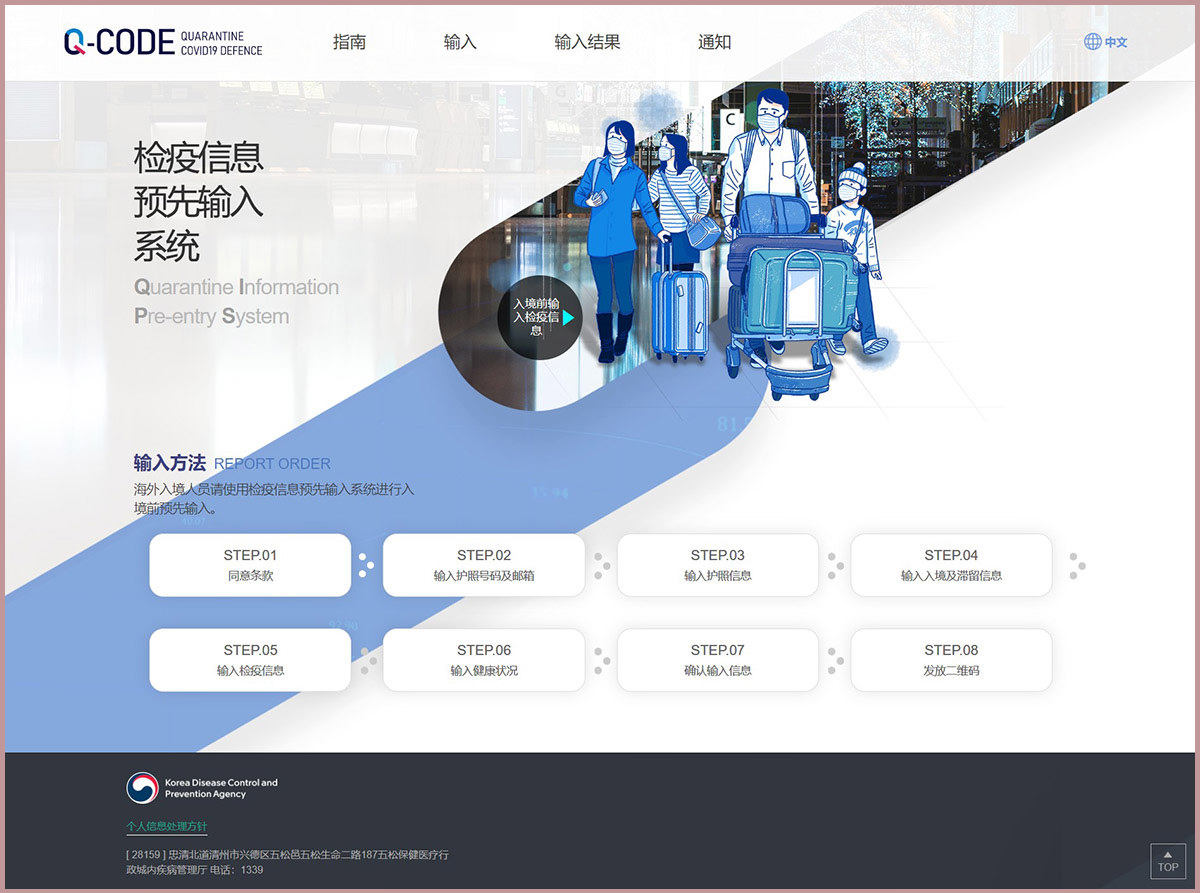This screenshot has height=893, width=1200.
Task: Click the globe language icon
Action: click(x=1092, y=42)
